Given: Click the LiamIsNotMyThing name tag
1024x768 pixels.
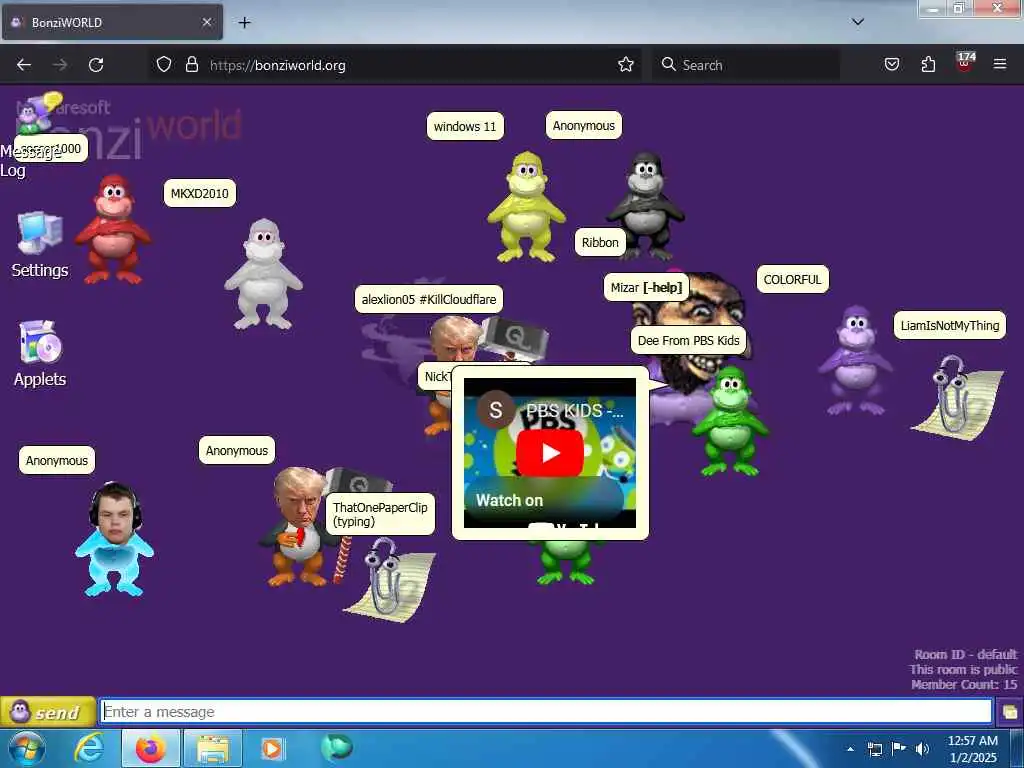Looking at the screenshot, I should [x=950, y=325].
